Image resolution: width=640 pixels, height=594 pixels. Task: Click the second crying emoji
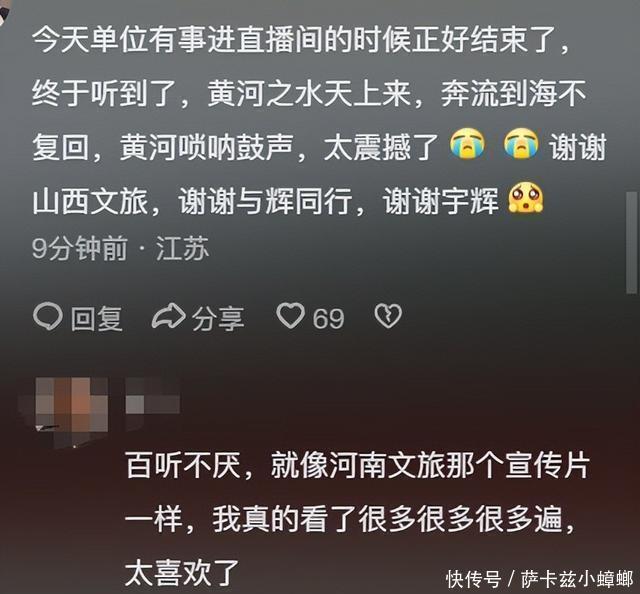[x=521, y=145]
